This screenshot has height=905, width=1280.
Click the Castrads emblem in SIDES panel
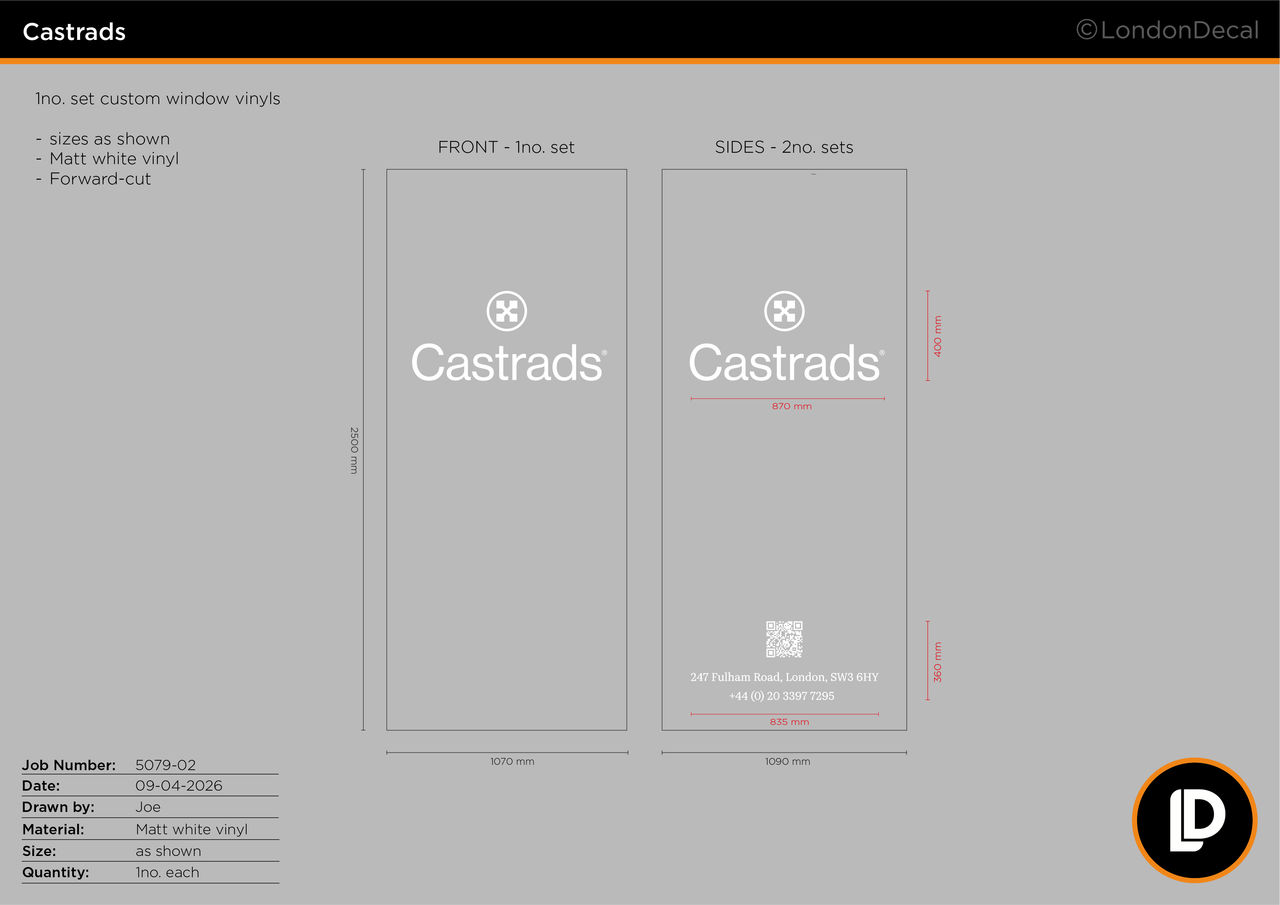(x=785, y=311)
